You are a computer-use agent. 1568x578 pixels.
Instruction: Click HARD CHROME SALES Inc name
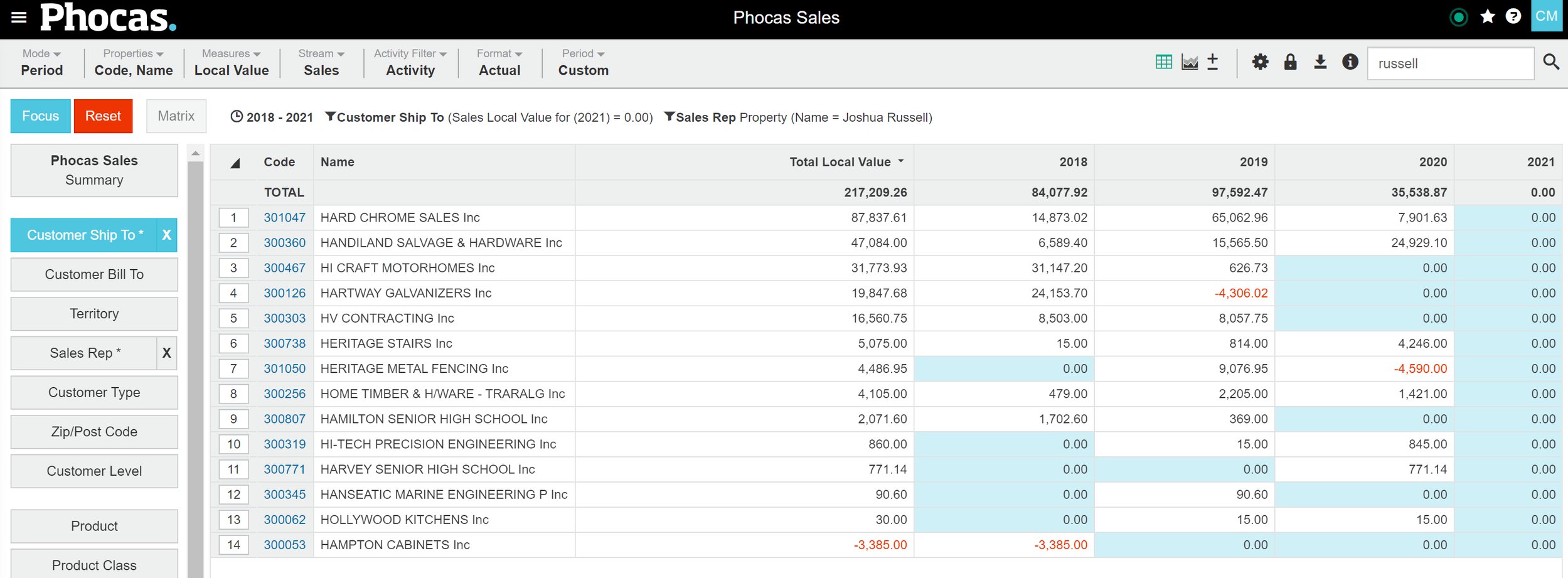click(400, 218)
